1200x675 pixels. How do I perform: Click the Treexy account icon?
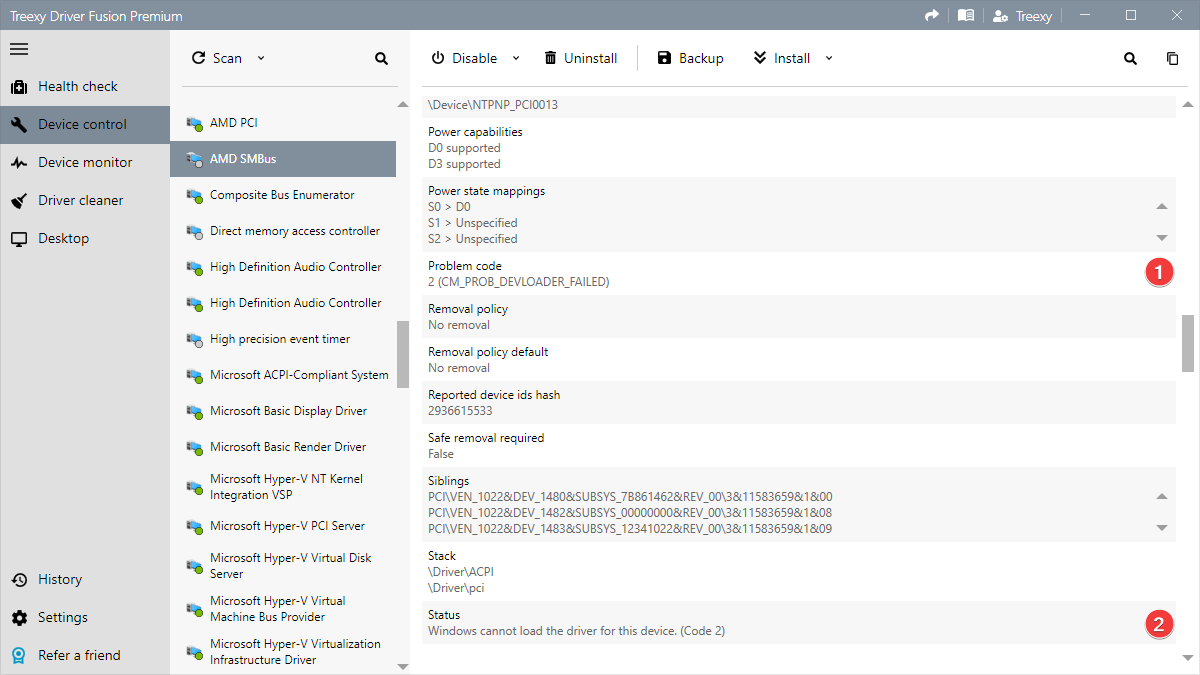pos(1000,16)
